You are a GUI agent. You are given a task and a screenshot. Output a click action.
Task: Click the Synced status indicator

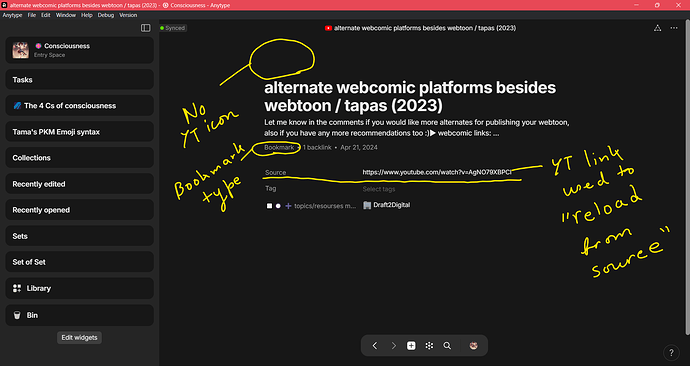pyautogui.click(x=173, y=28)
